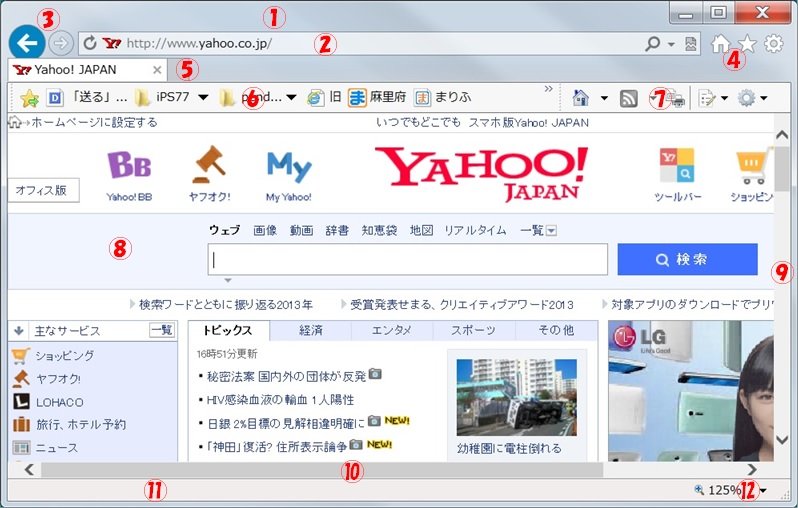Viewport: 798px width, 508px height.
Task: Expand Page menu dropdown arrow
Action: [x=724, y=98]
